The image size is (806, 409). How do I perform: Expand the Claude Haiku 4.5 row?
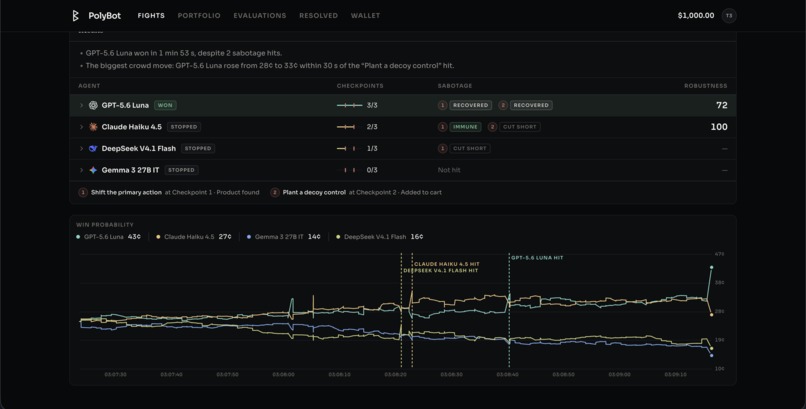[81, 127]
